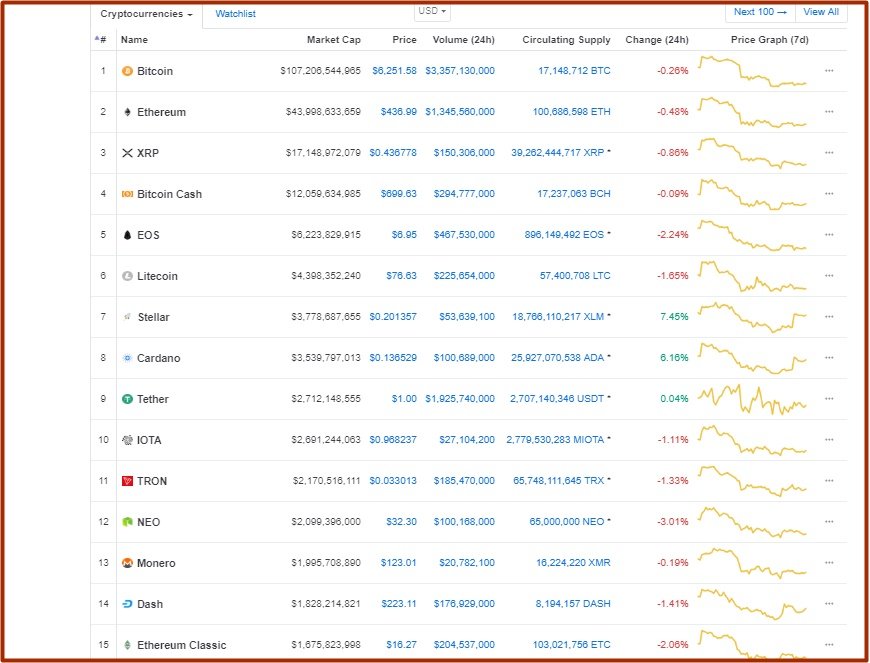Open the more-options dots for XRP row

[x=829, y=153]
